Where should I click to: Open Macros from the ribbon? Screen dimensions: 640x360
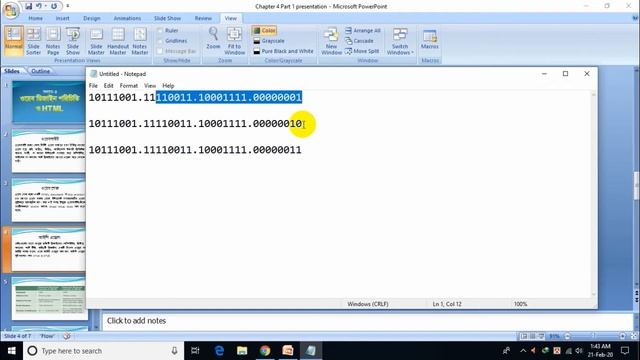click(x=430, y=39)
